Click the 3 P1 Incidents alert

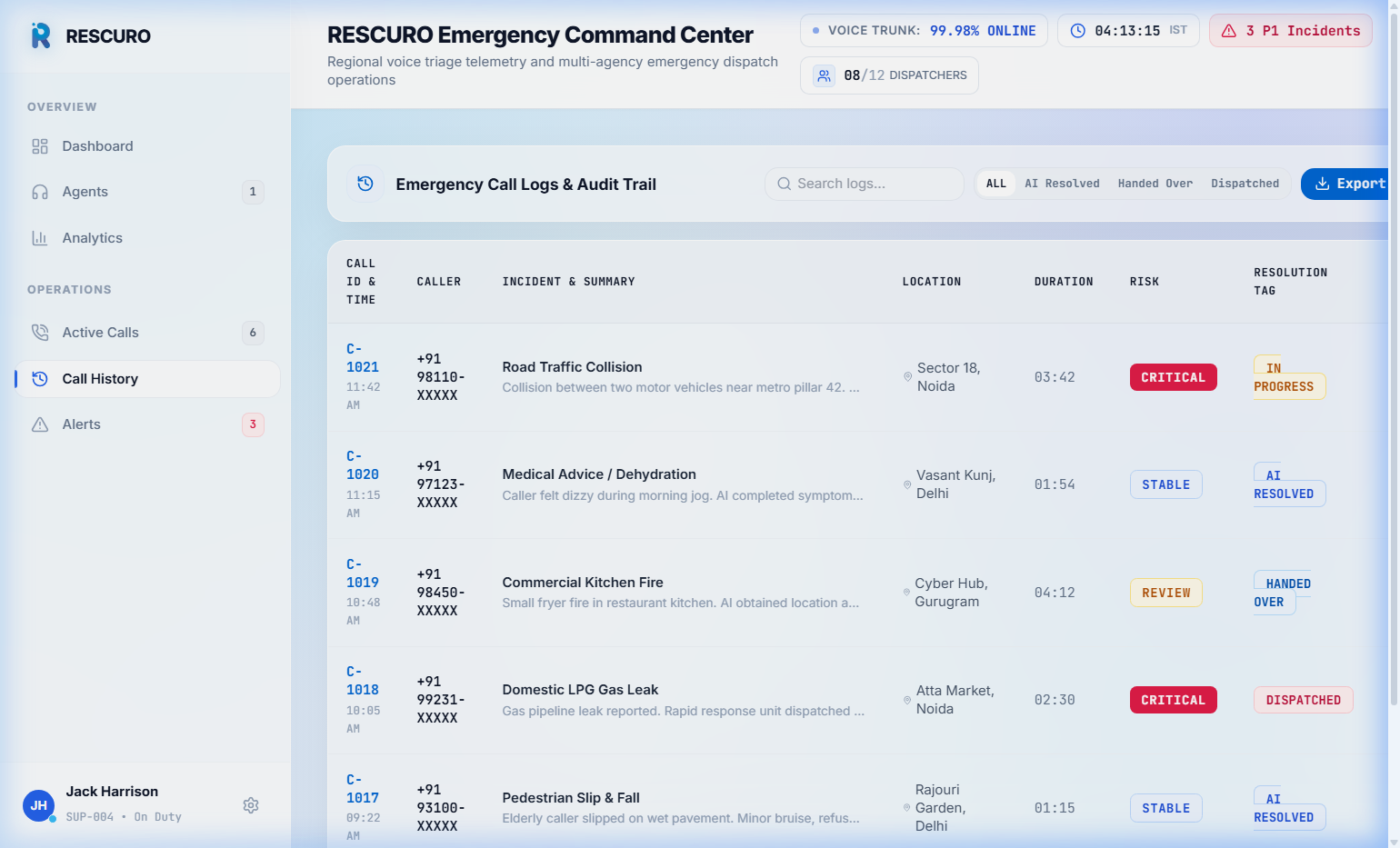click(x=1290, y=31)
